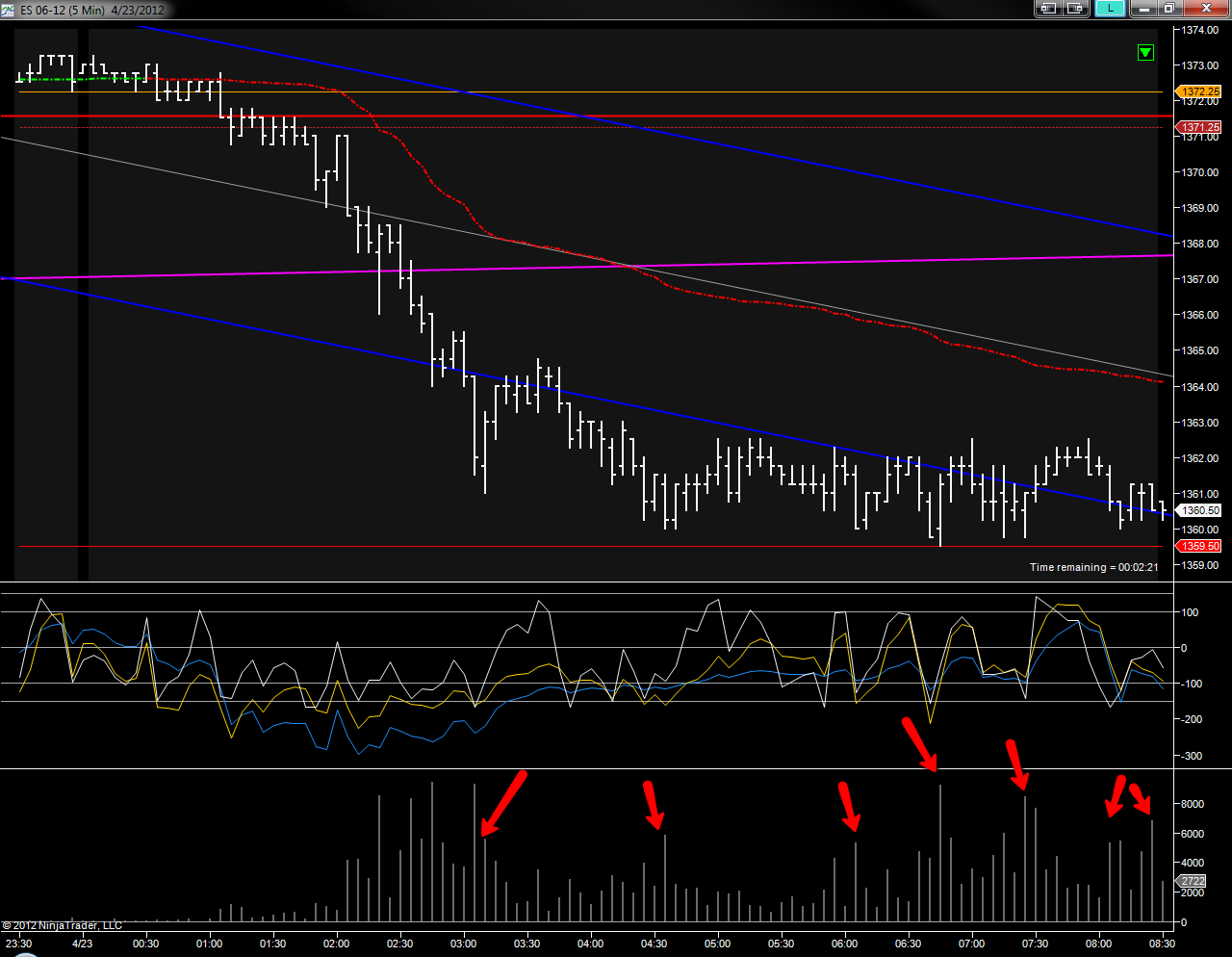Select the white 1360.50 last price marker

(x=1199, y=511)
